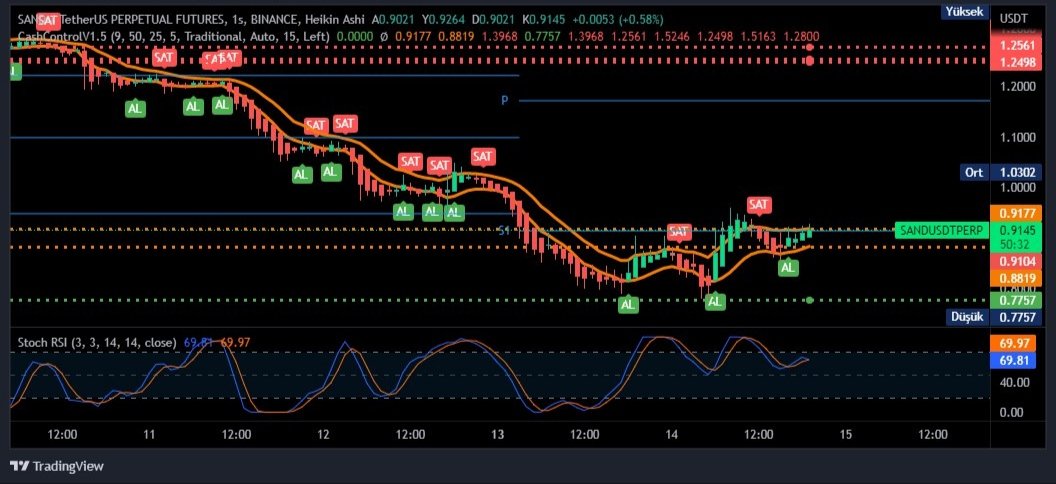The image size is (1056, 484).
Task: Click the +0.0053 (+0.58%) change value
Action: click(x=616, y=19)
